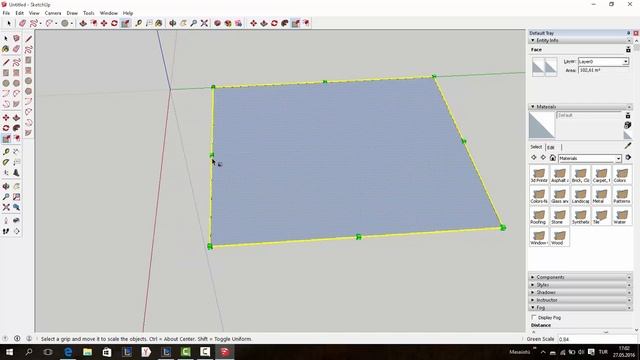
Task: Select the Protractor tool
Action: tap(6, 162)
